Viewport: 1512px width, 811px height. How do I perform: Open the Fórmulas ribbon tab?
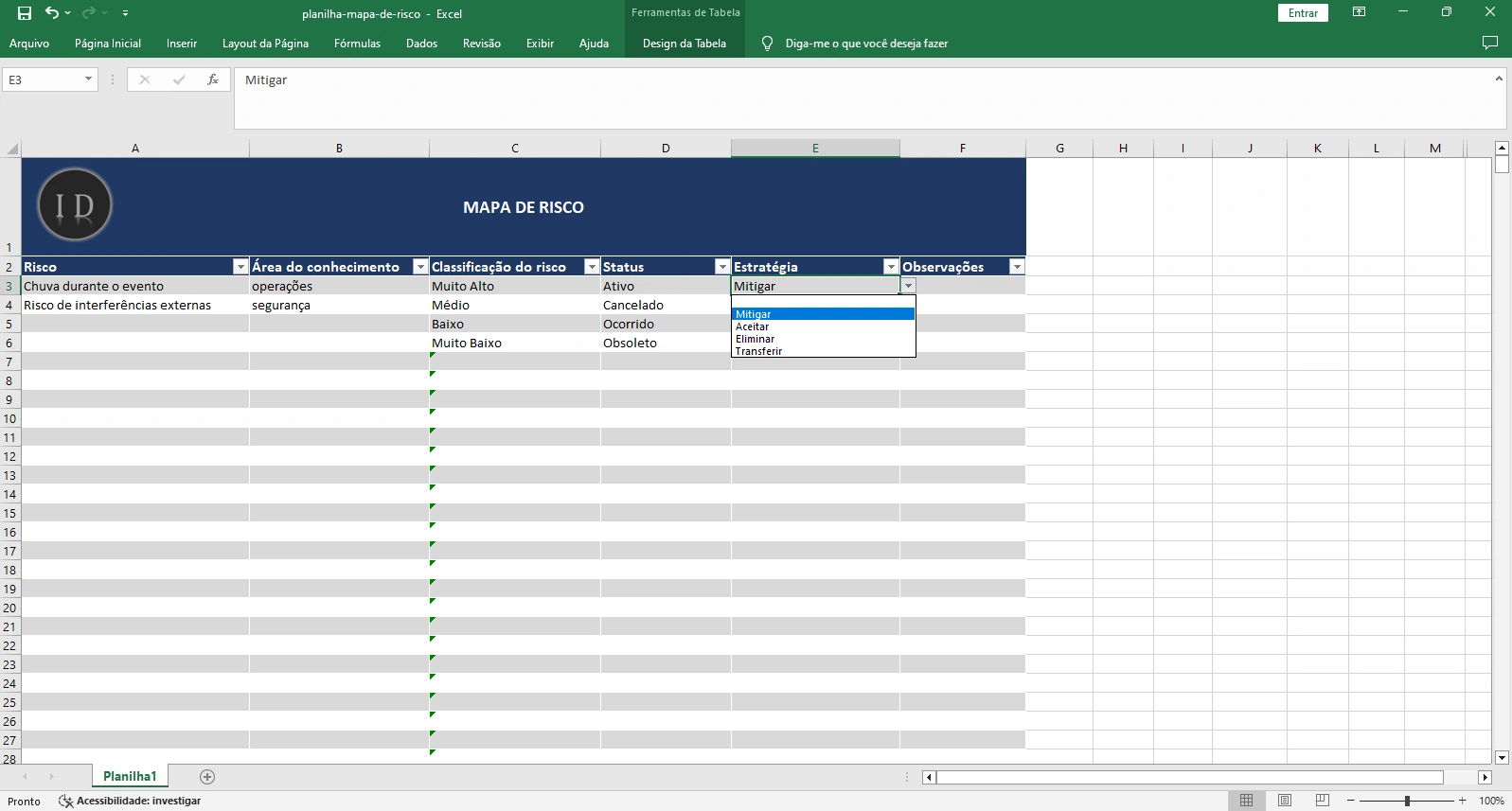point(357,44)
